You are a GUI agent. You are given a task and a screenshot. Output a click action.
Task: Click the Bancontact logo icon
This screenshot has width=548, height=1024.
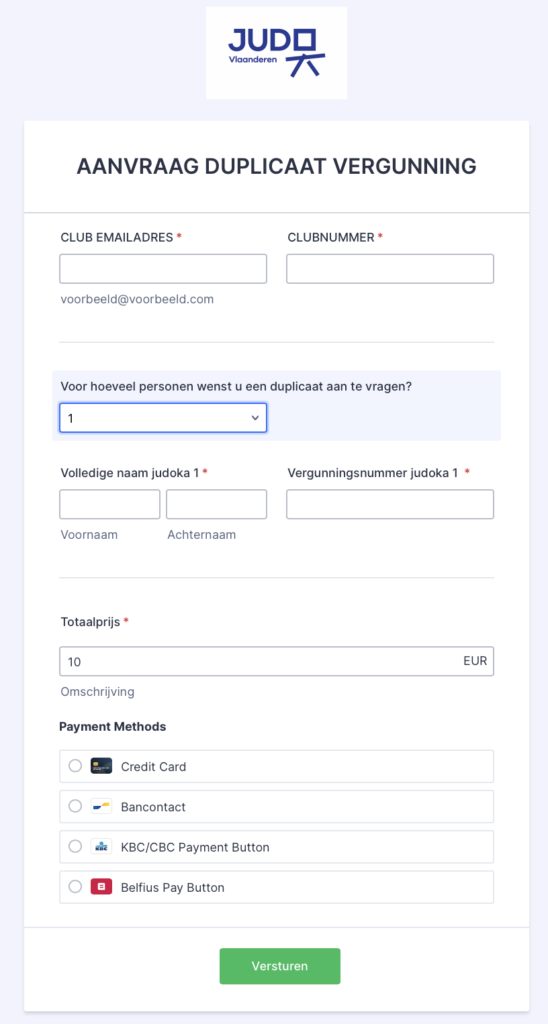click(101, 807)
